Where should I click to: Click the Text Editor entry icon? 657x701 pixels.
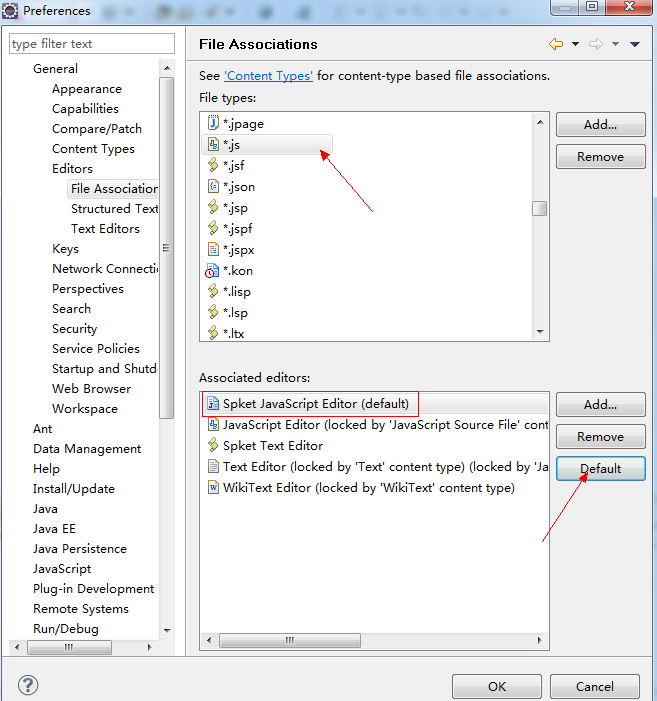click(213, 466)
